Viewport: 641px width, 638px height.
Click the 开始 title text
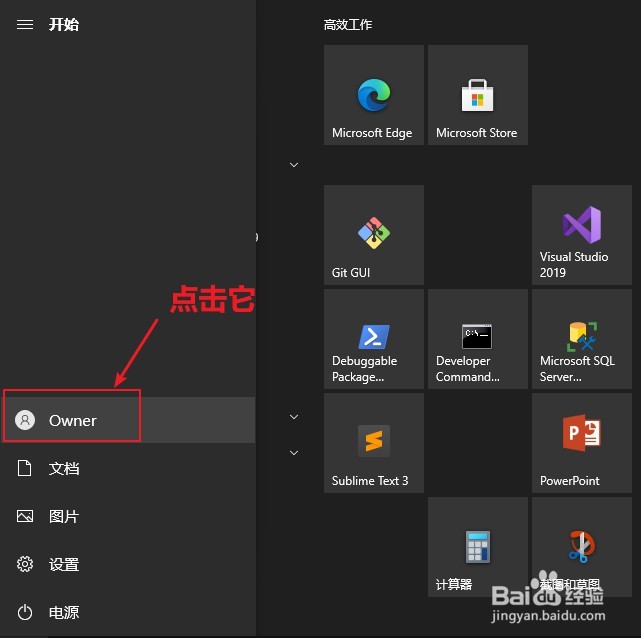pyautogui.click(x=64, y=25)
